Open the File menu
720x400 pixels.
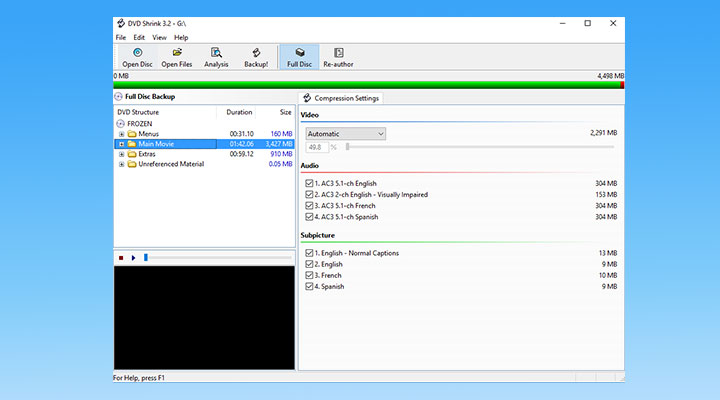pyautogui.click(x=120, y=37)
